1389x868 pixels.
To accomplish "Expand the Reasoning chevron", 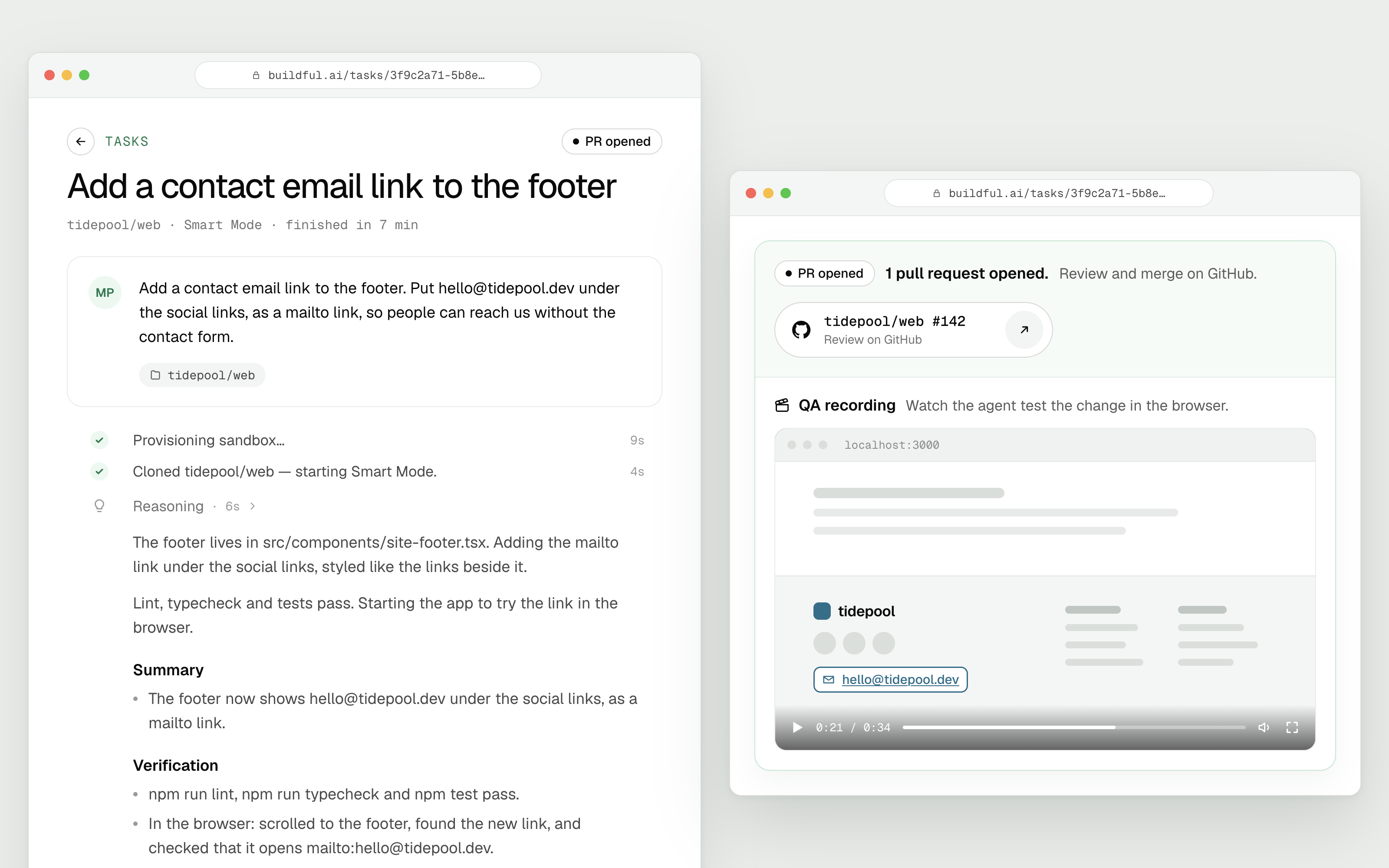I will [253, 506].
